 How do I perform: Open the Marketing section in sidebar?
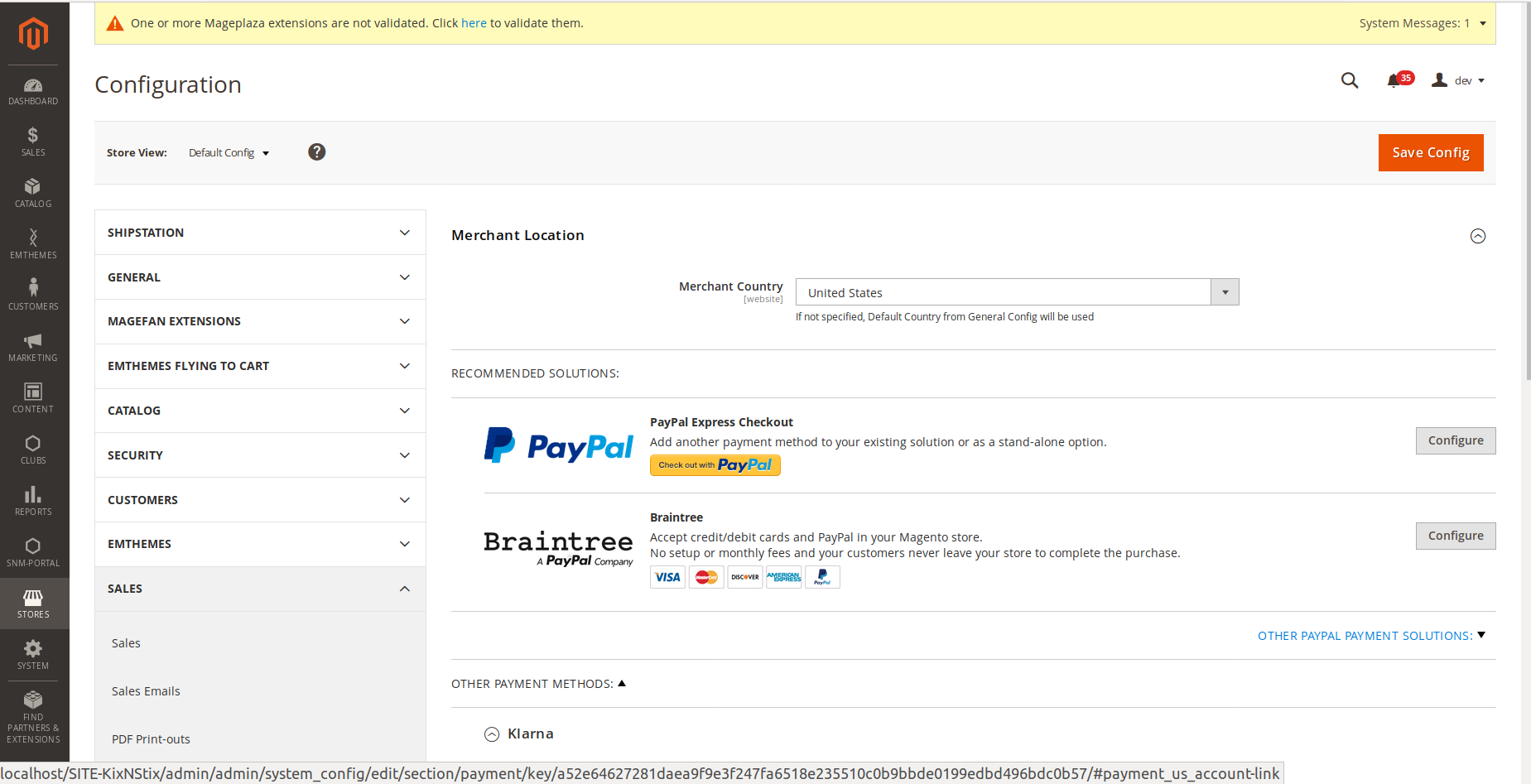[x=33, y=346]
